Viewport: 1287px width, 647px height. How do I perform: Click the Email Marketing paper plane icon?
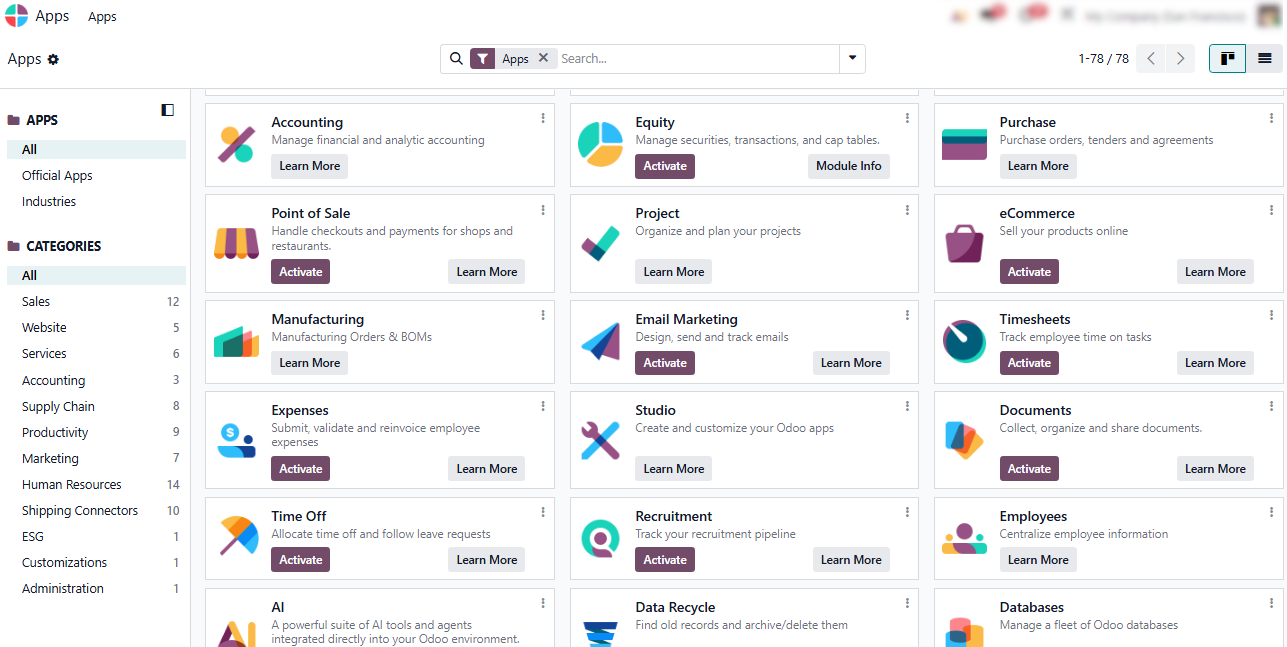[x=601, y=341]
